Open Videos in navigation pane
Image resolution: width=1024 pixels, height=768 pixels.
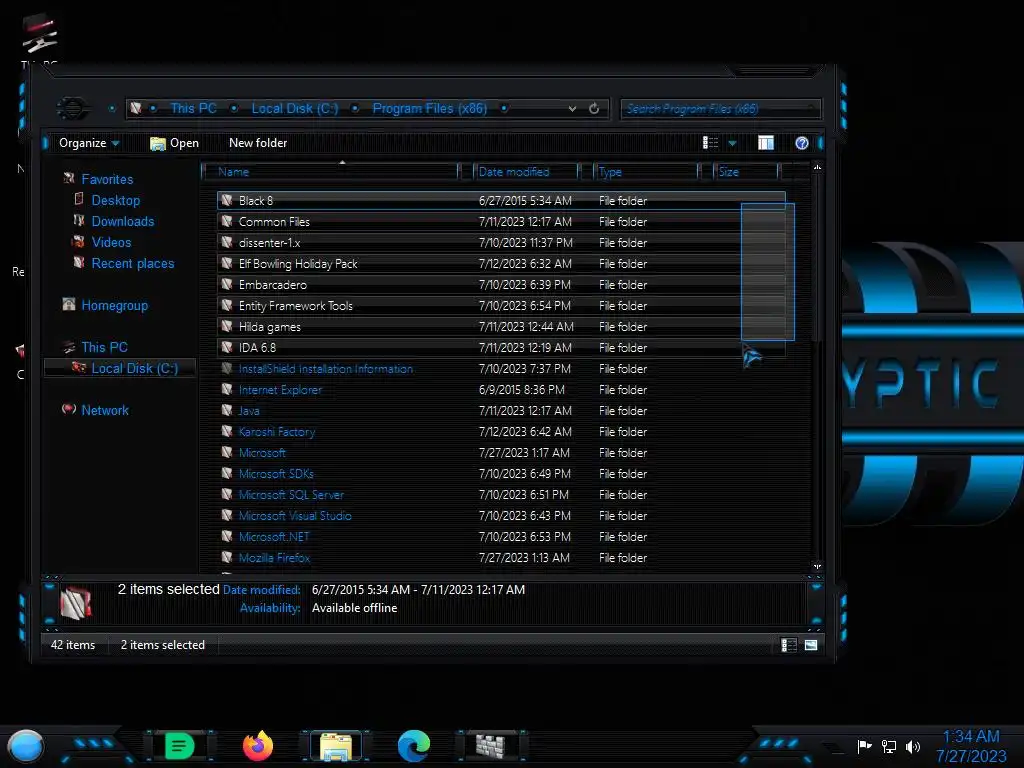(x=111, y=242)
